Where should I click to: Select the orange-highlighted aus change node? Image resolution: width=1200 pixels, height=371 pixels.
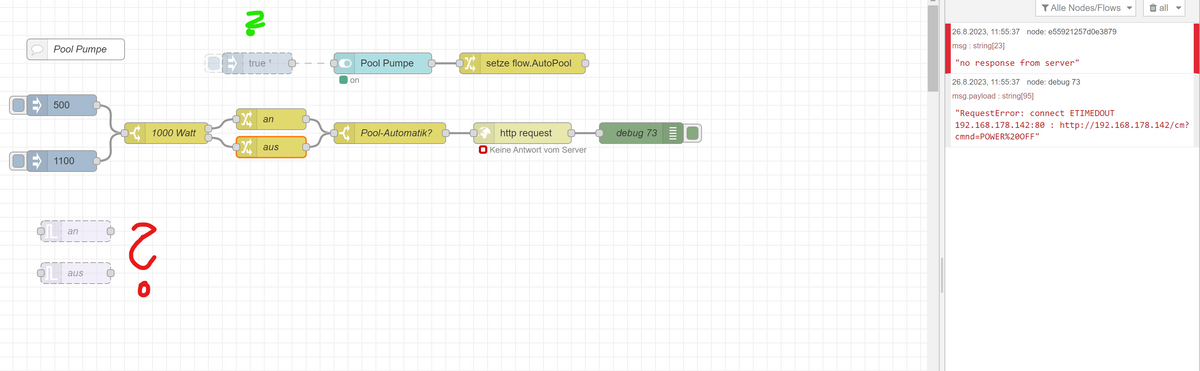[x=270, y=147]
